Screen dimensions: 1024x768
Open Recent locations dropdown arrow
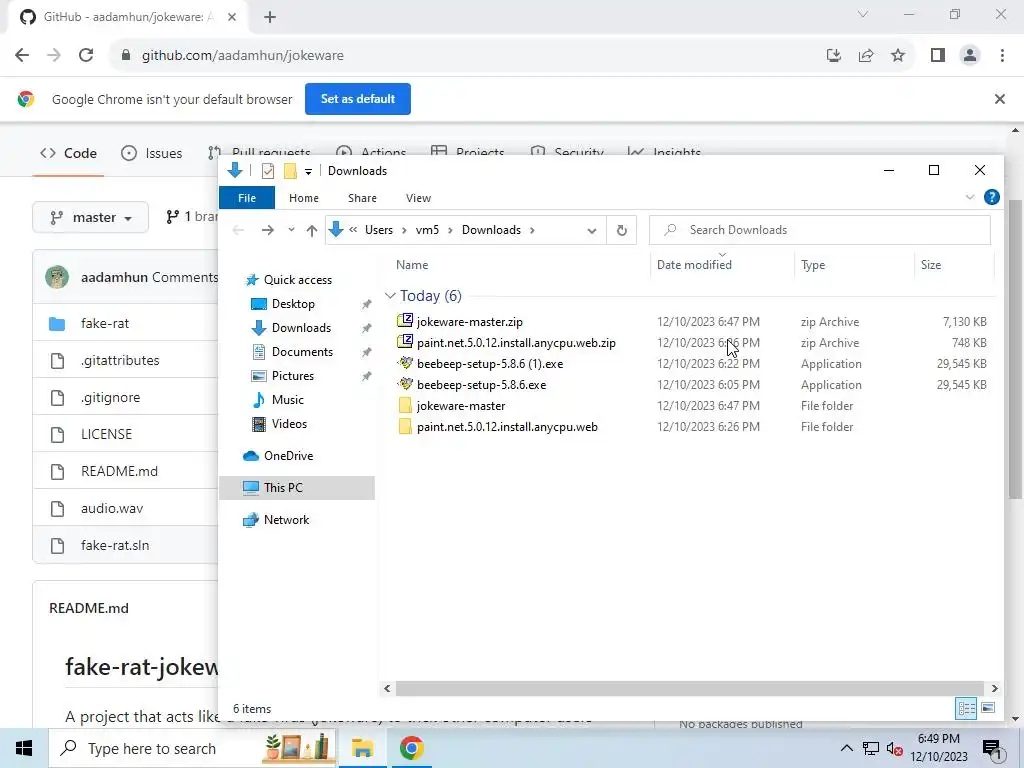[291, 230]
